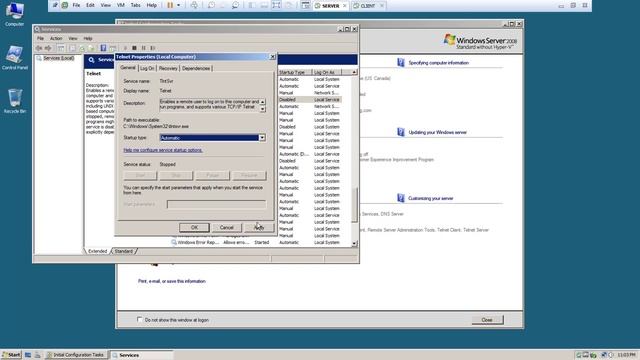This screenshot has width=640, height=360.
Task: Click the Start button on taskbar
Action: click(x=11, y=355)
